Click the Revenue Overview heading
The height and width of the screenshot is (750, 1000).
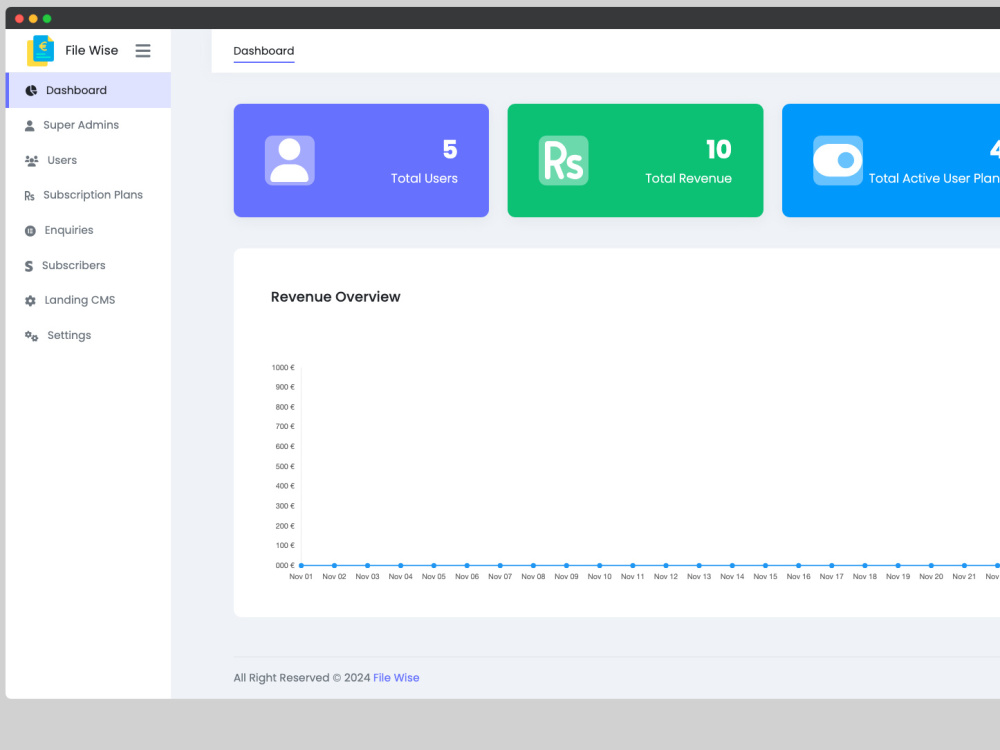335,297
